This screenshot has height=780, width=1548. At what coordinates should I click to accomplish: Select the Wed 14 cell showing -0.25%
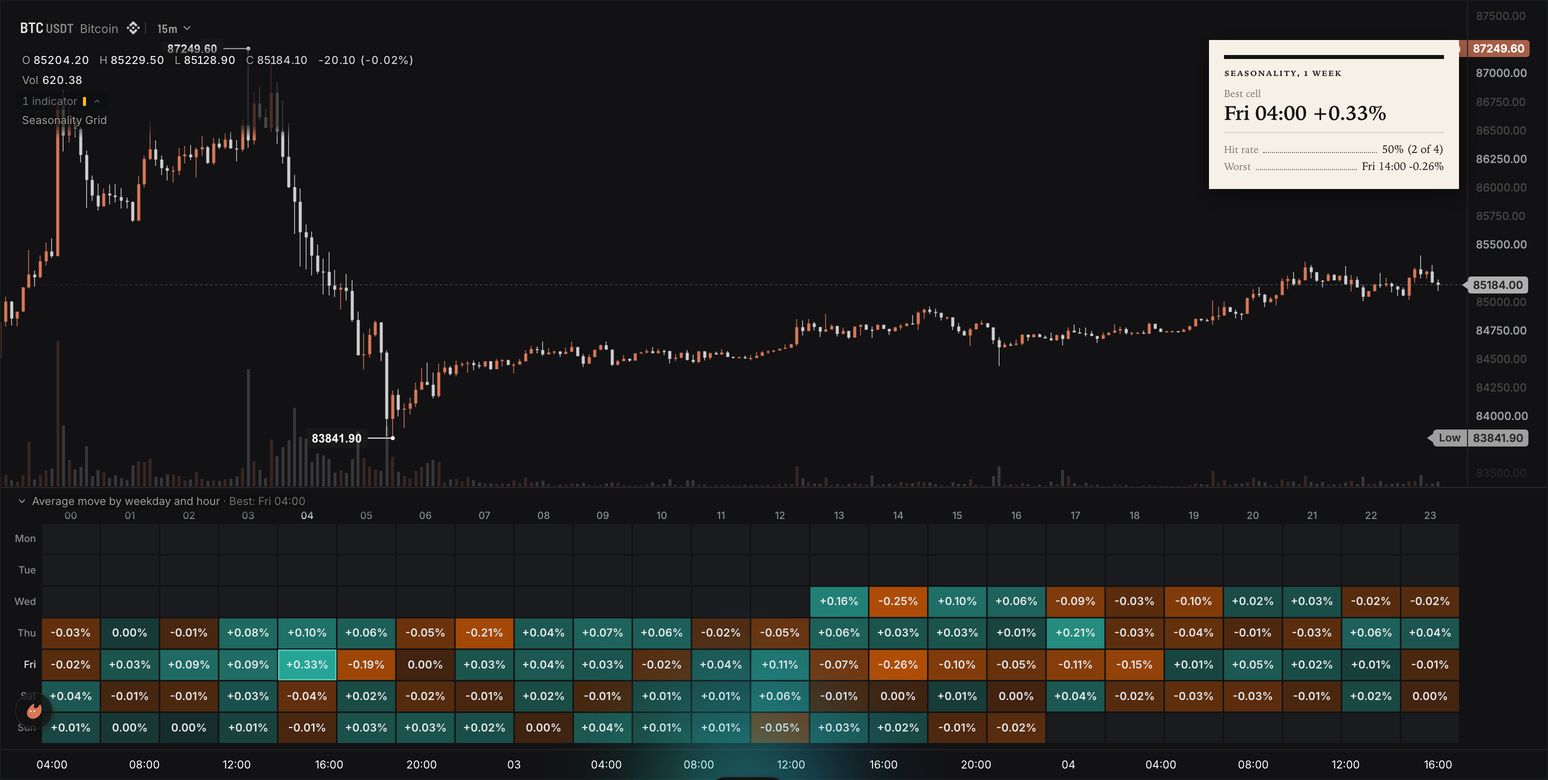click(x=898, y=601)
